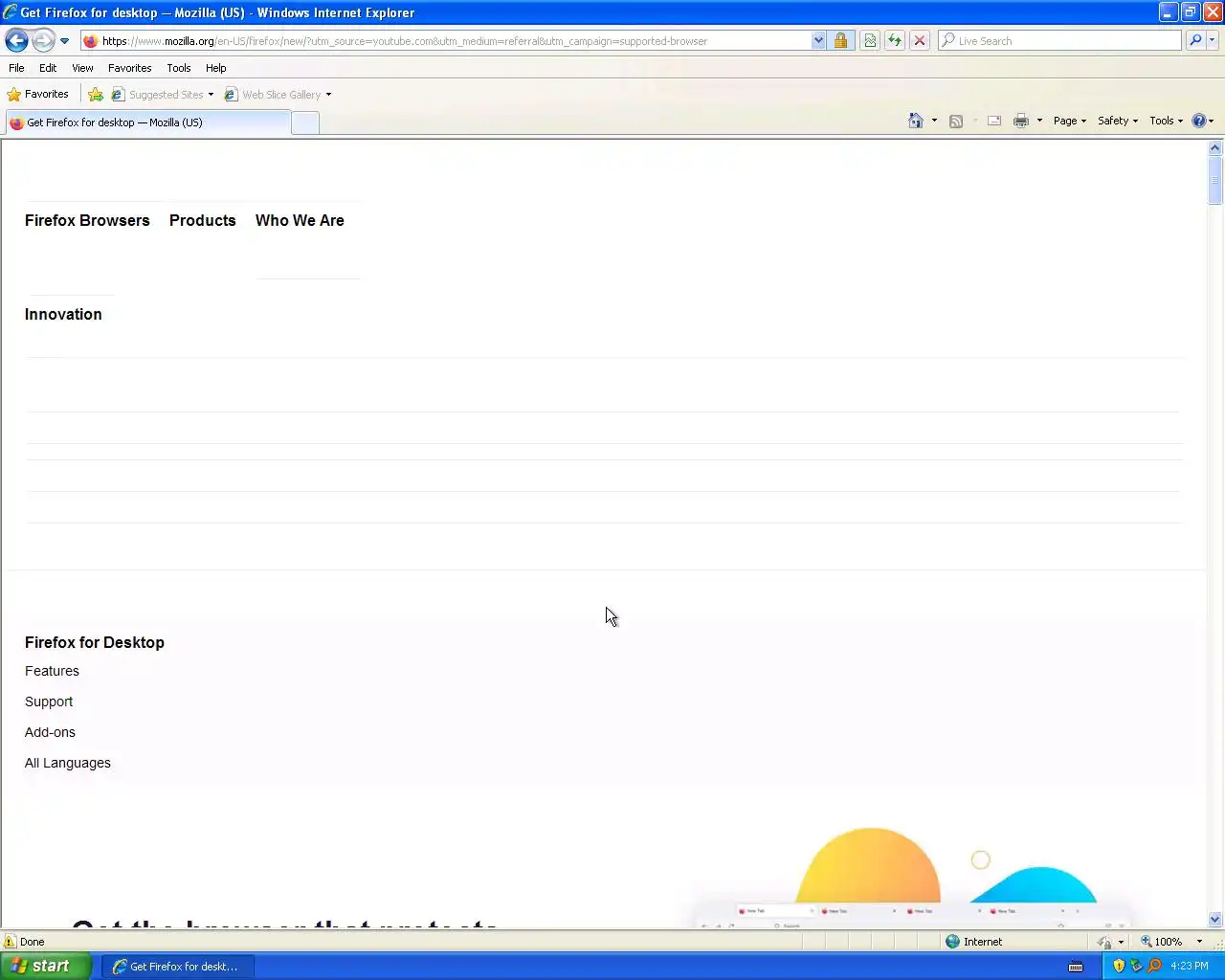
Task: Refresh the page with green arrows icon
Action: pos(894,41)
